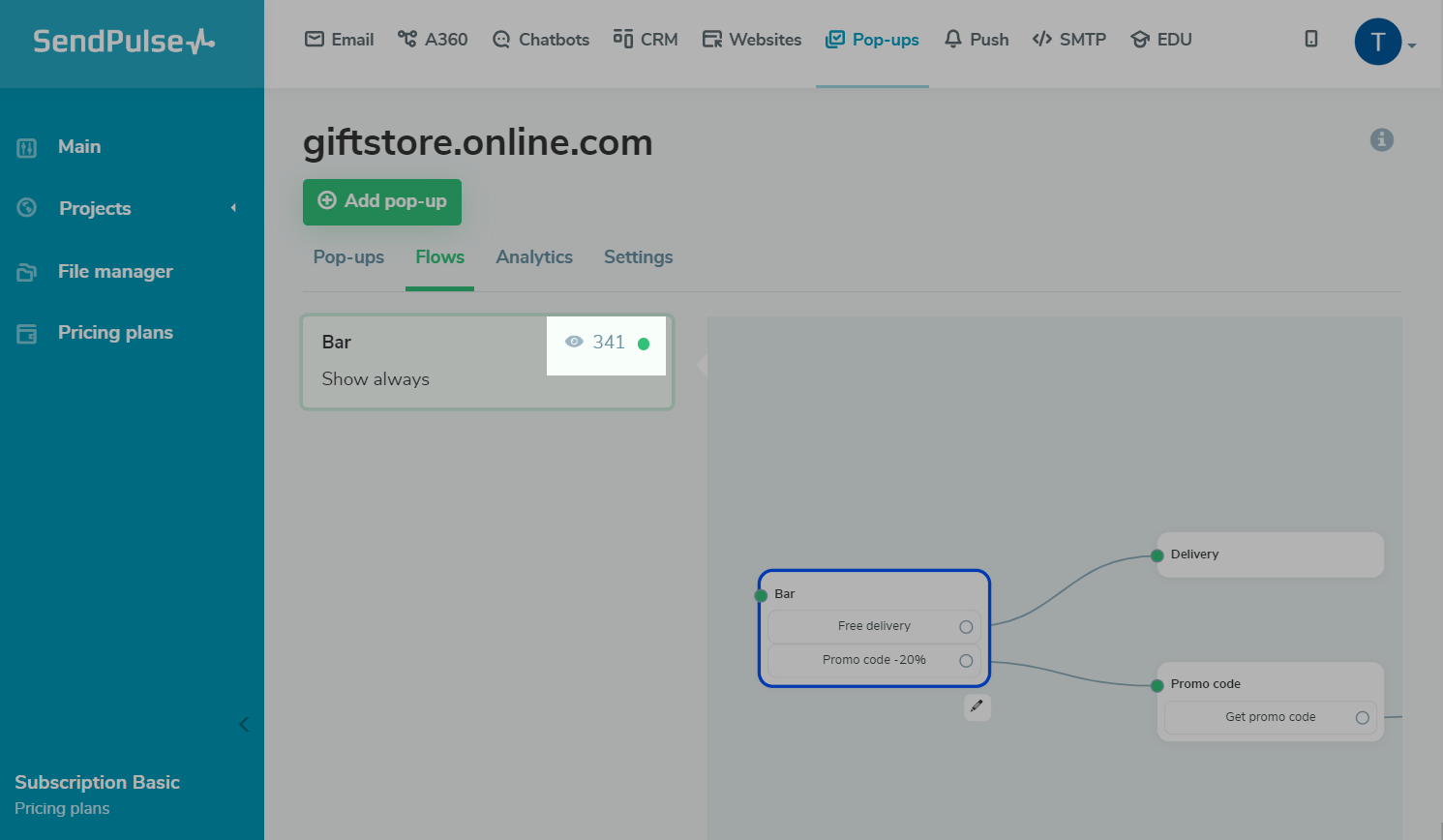Click the info icon near page title
This screenshot has height=840, width=1443.
point(1382,140)
